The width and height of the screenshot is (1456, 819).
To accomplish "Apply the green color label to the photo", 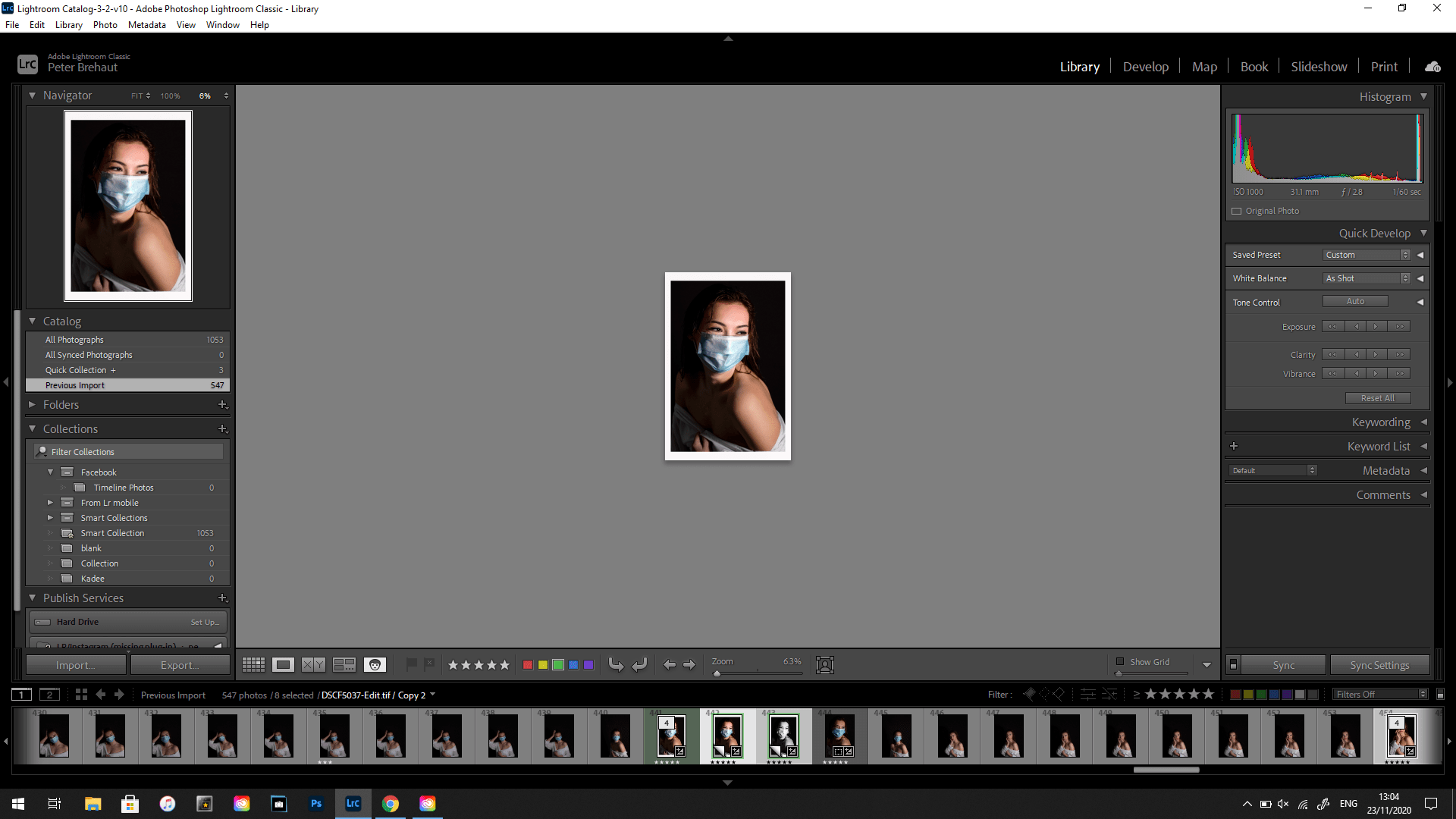I will tap(559, 665).
